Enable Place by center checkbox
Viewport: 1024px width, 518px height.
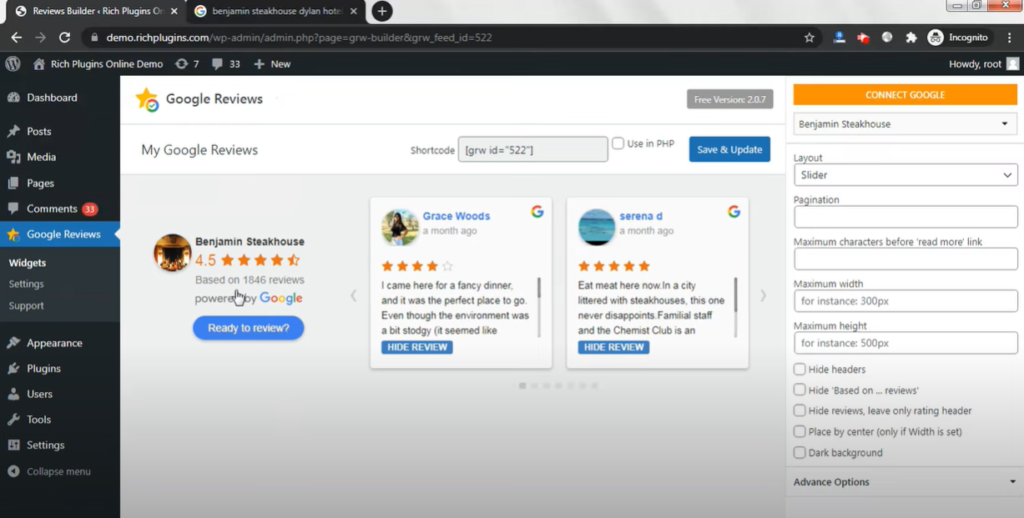[799, 432]
